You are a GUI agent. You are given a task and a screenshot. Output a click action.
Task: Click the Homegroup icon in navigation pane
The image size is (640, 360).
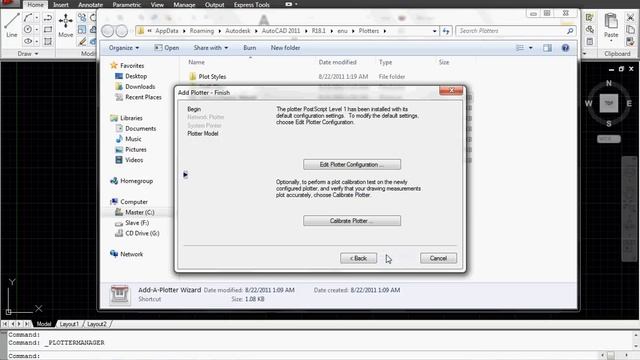pos(114,181)
